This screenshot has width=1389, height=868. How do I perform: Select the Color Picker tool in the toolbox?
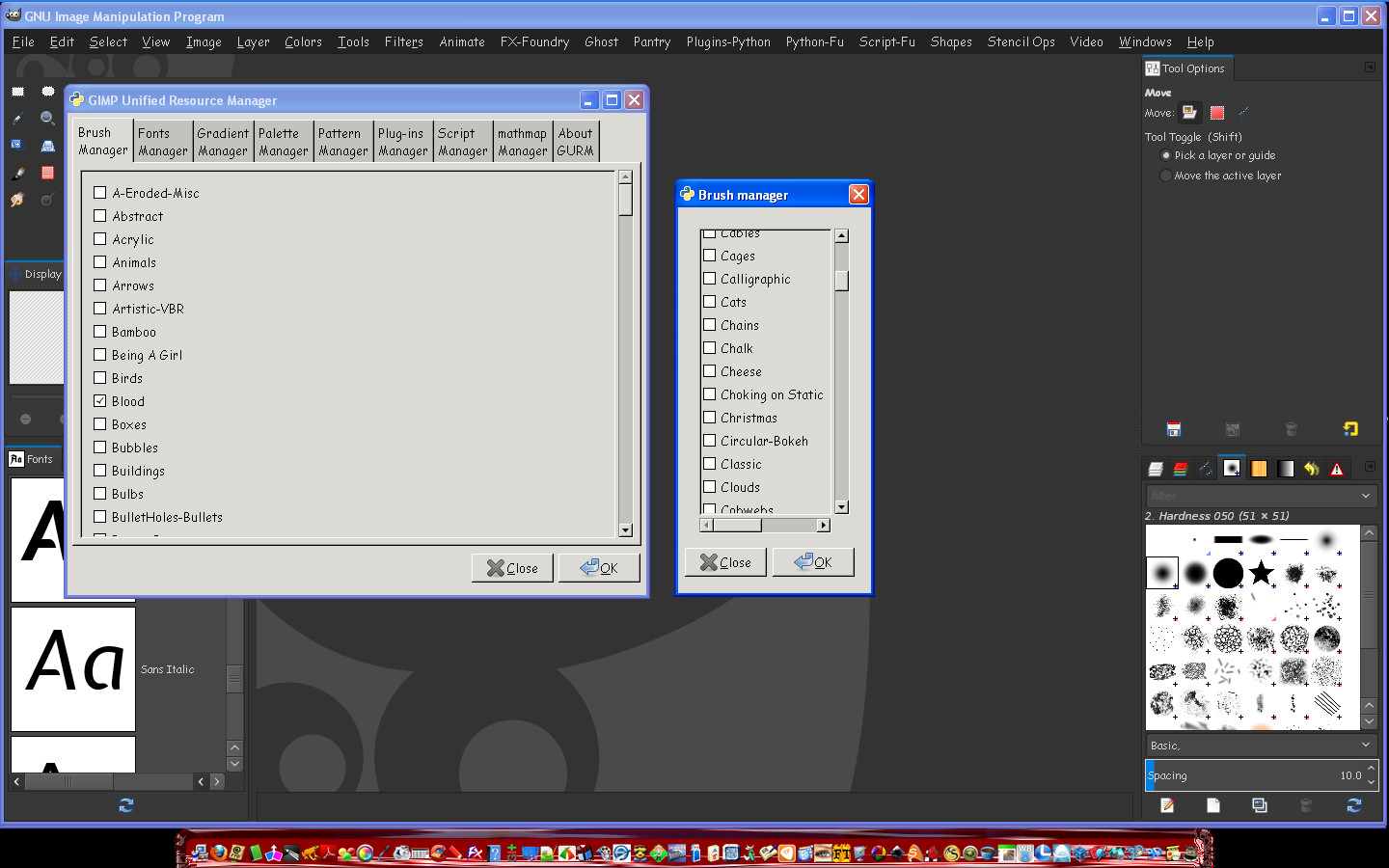pyautogui.click(x=17, y=119)
